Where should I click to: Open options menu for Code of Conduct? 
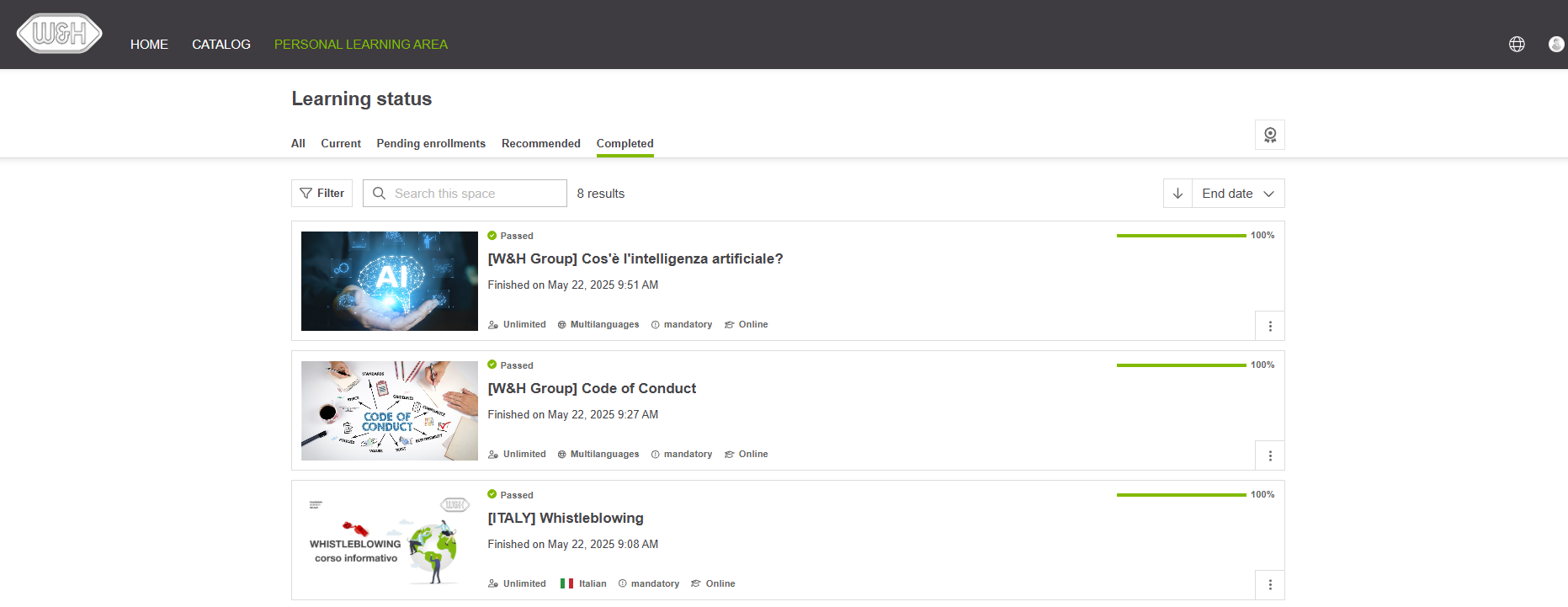(1270, 455)
